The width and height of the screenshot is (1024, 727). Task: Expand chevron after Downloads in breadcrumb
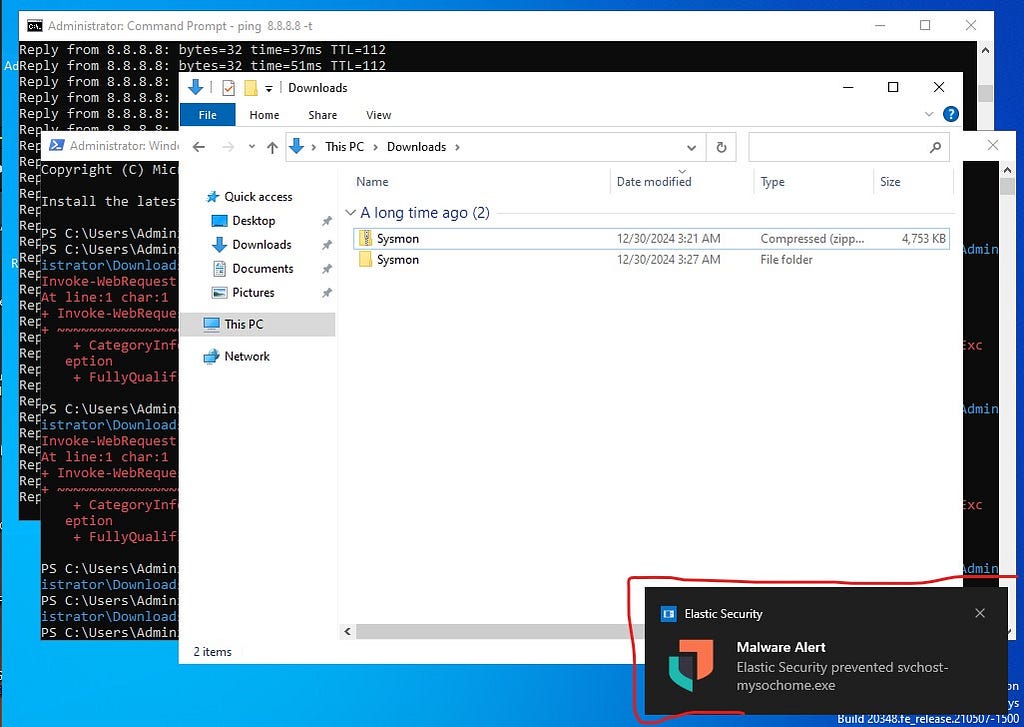tap(457, 147)
